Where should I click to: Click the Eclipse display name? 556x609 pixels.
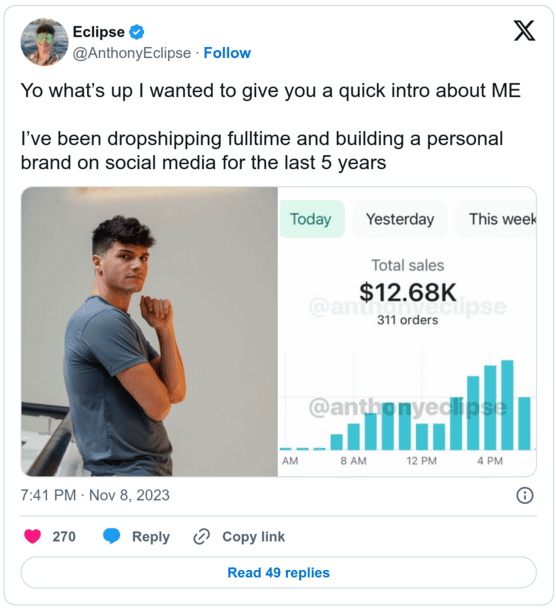point(99,32)
